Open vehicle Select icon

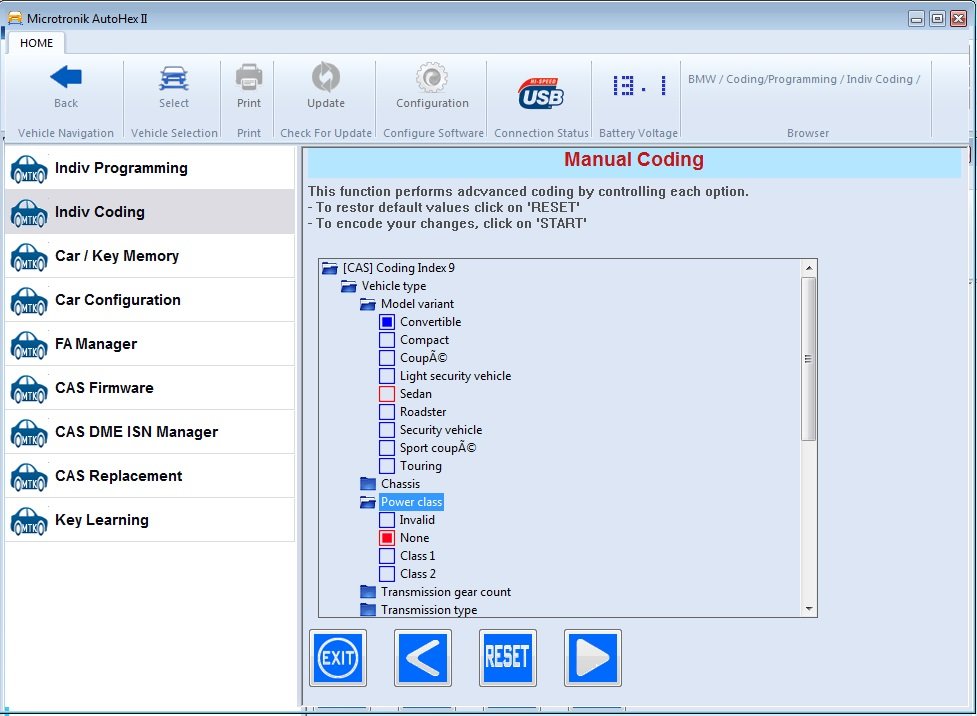click(x=174, y=79)
